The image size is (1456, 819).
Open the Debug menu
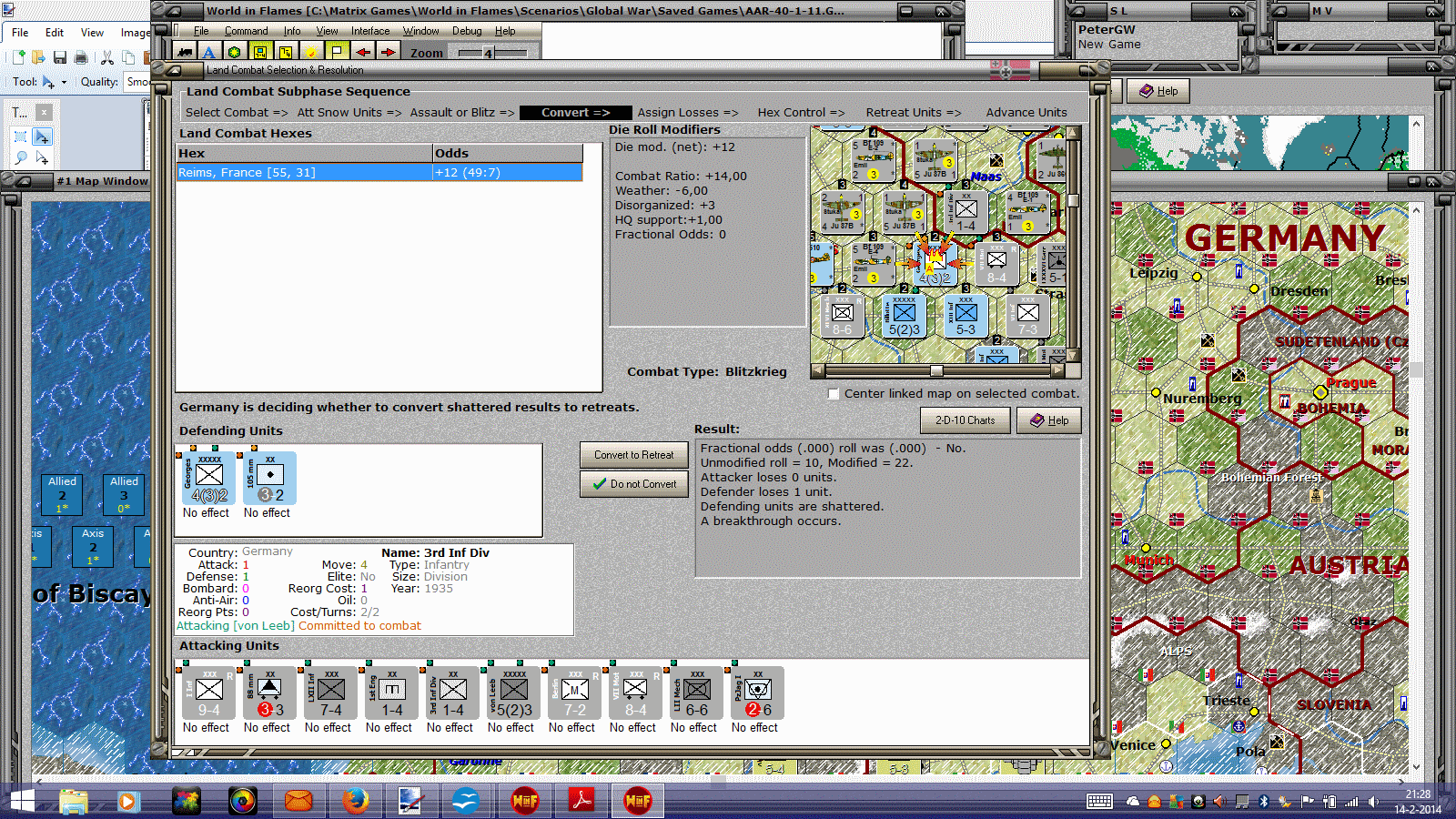(467, 31)
